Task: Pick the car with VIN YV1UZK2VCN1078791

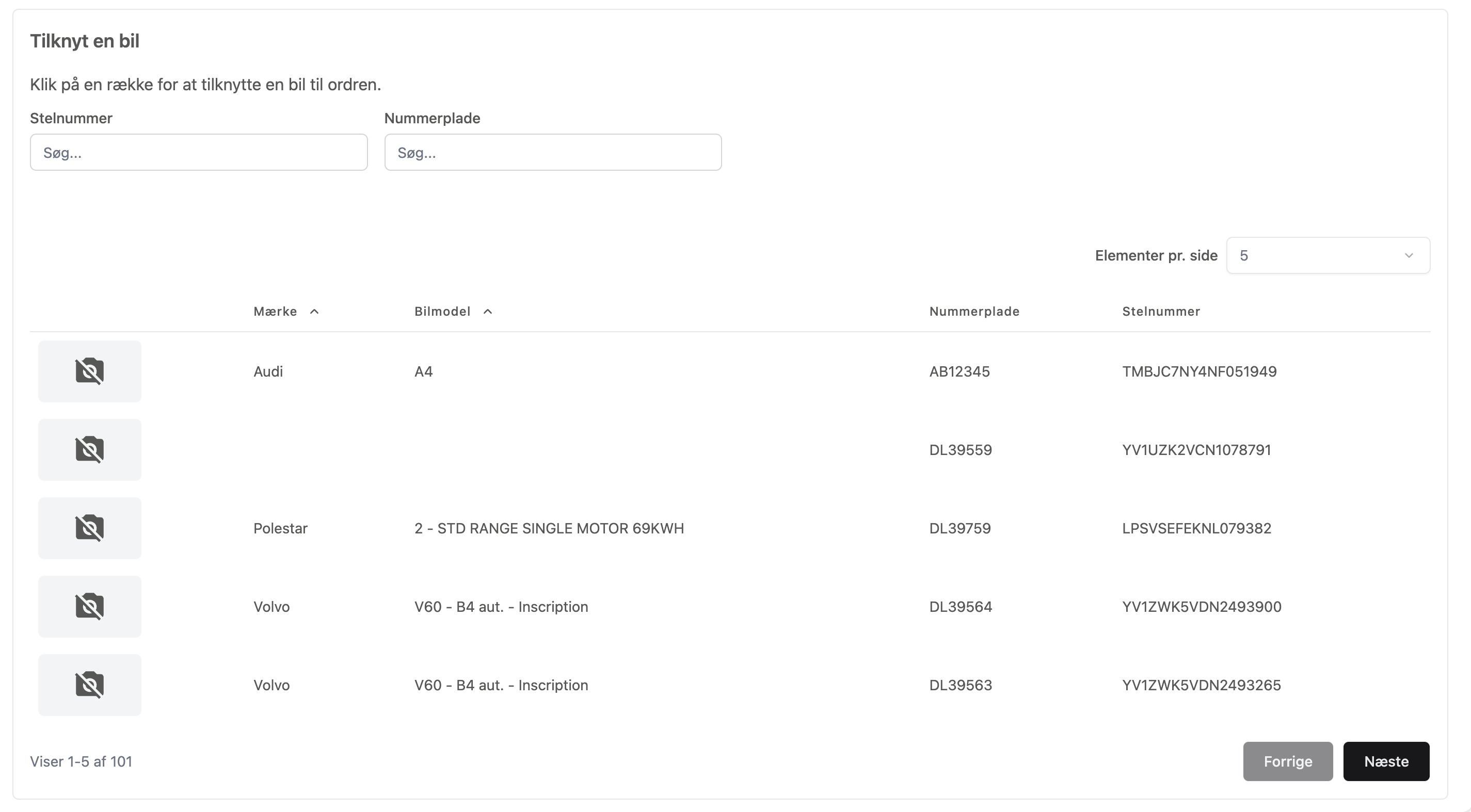Action: click(1196, 450)
